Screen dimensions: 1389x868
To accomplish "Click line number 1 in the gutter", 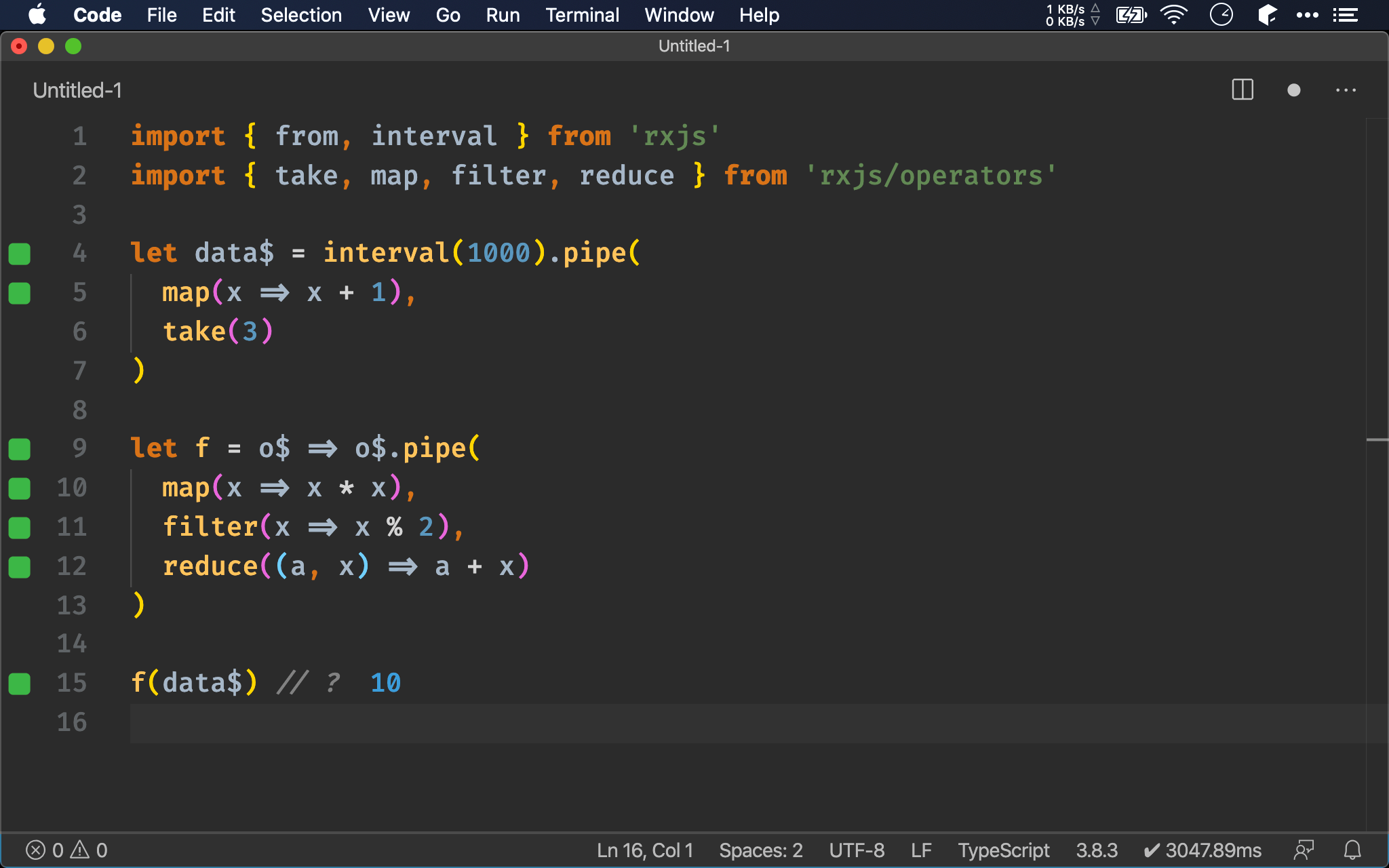I will tap(80, 136).
